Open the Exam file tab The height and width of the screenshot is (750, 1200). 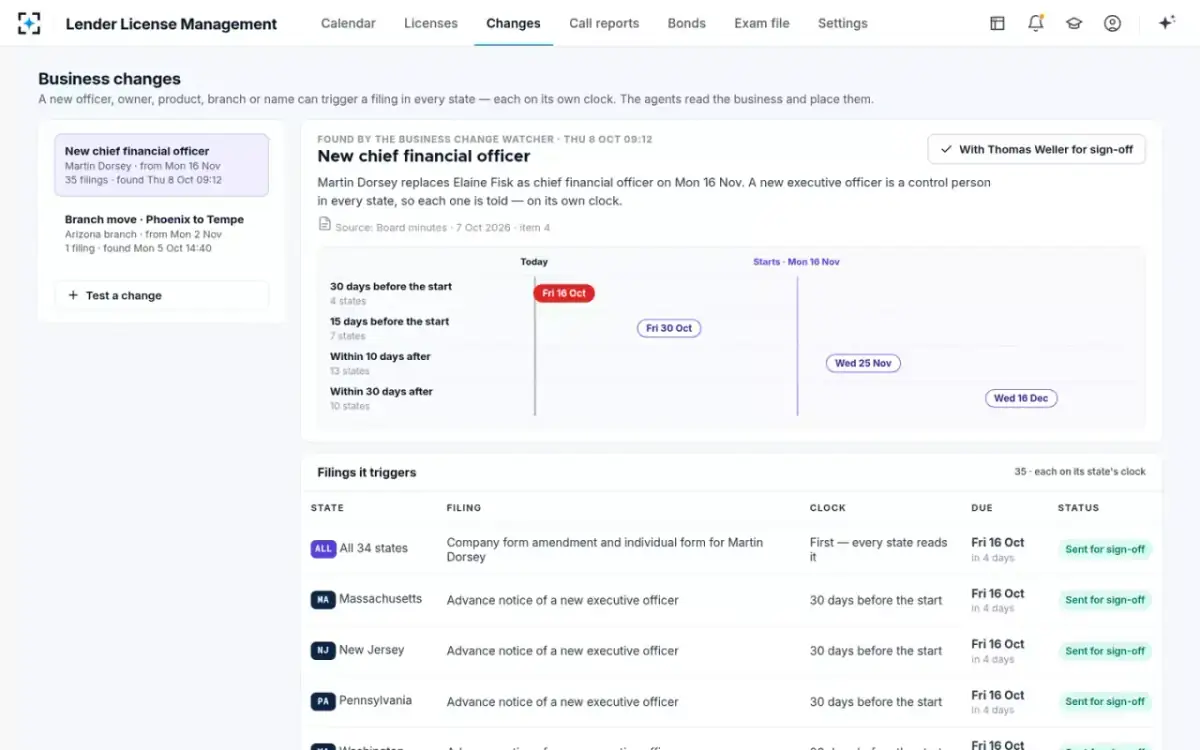(762, 23)
